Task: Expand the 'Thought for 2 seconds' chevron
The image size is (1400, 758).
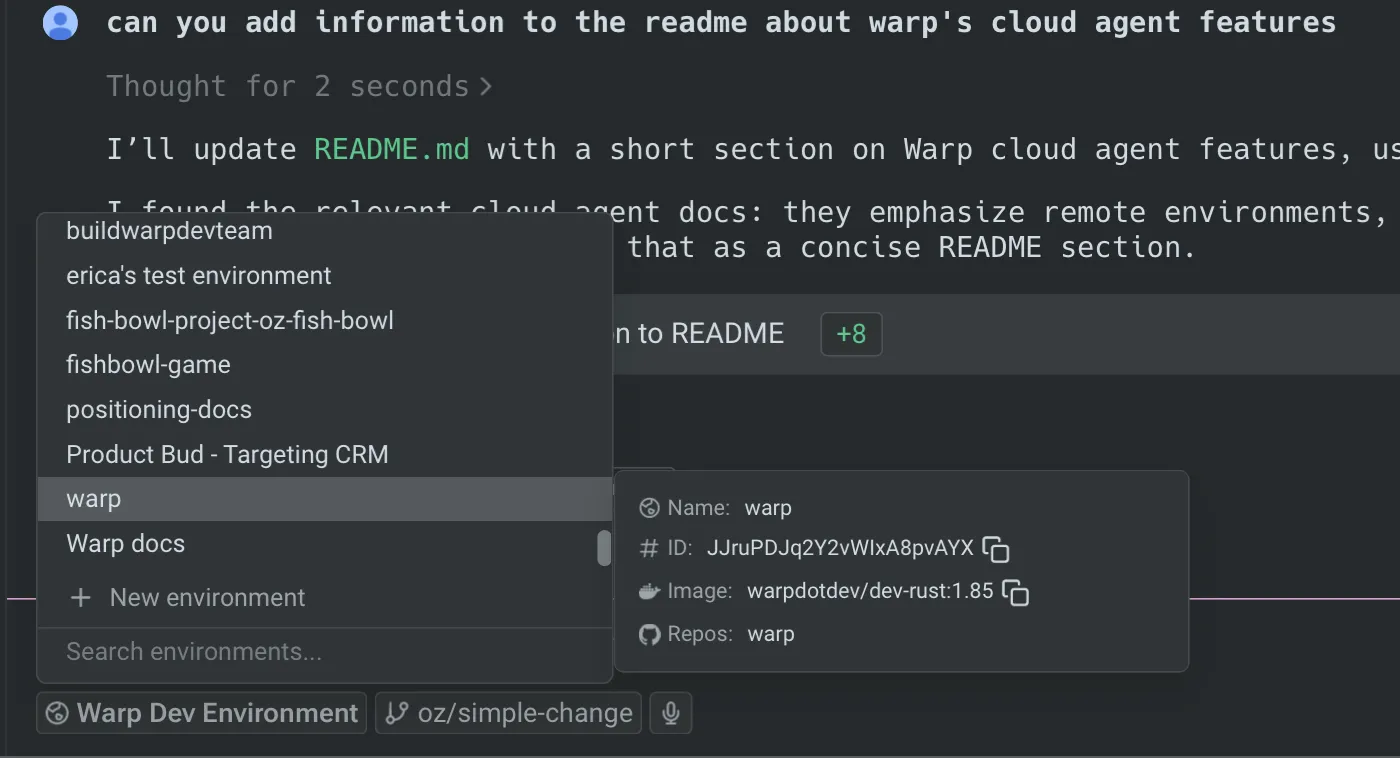Action: pos(486,87)
